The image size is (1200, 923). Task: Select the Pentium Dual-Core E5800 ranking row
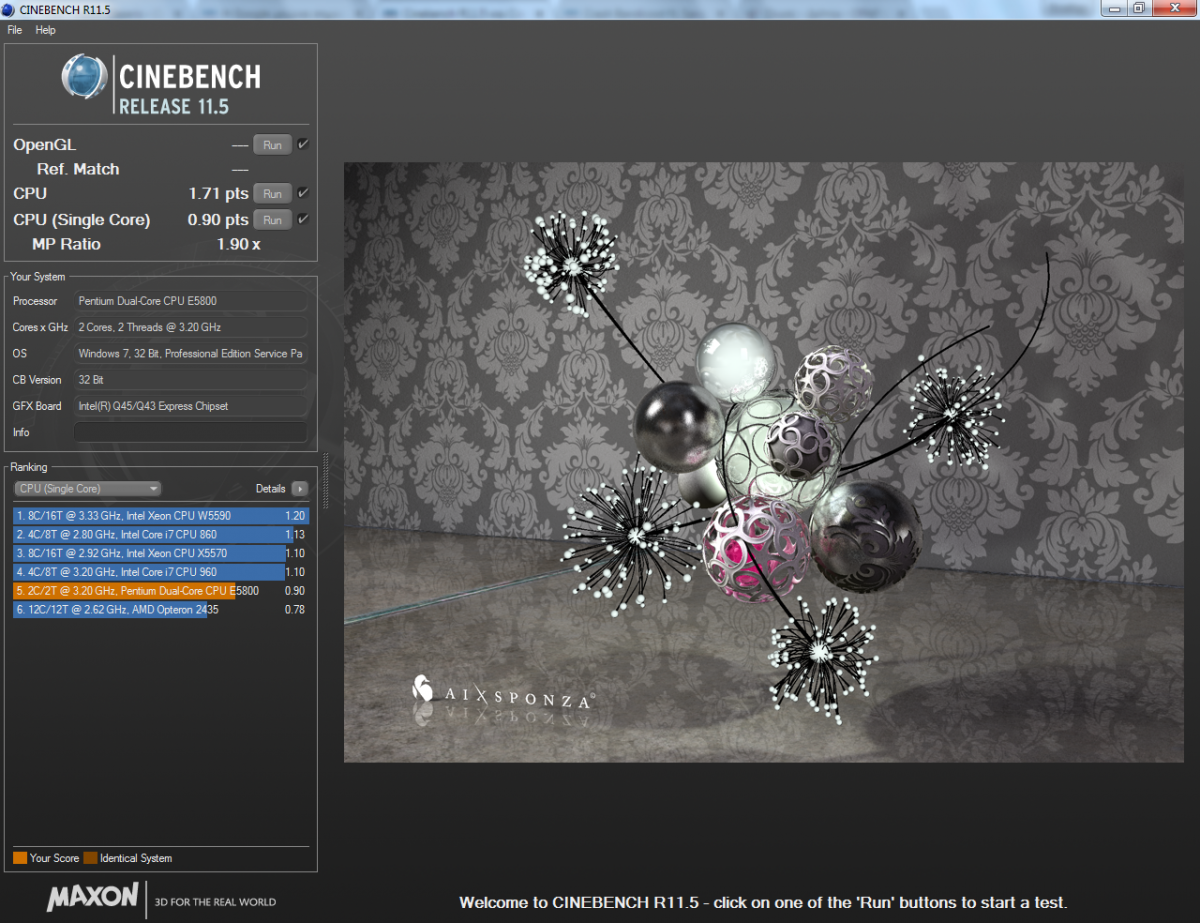162,591
